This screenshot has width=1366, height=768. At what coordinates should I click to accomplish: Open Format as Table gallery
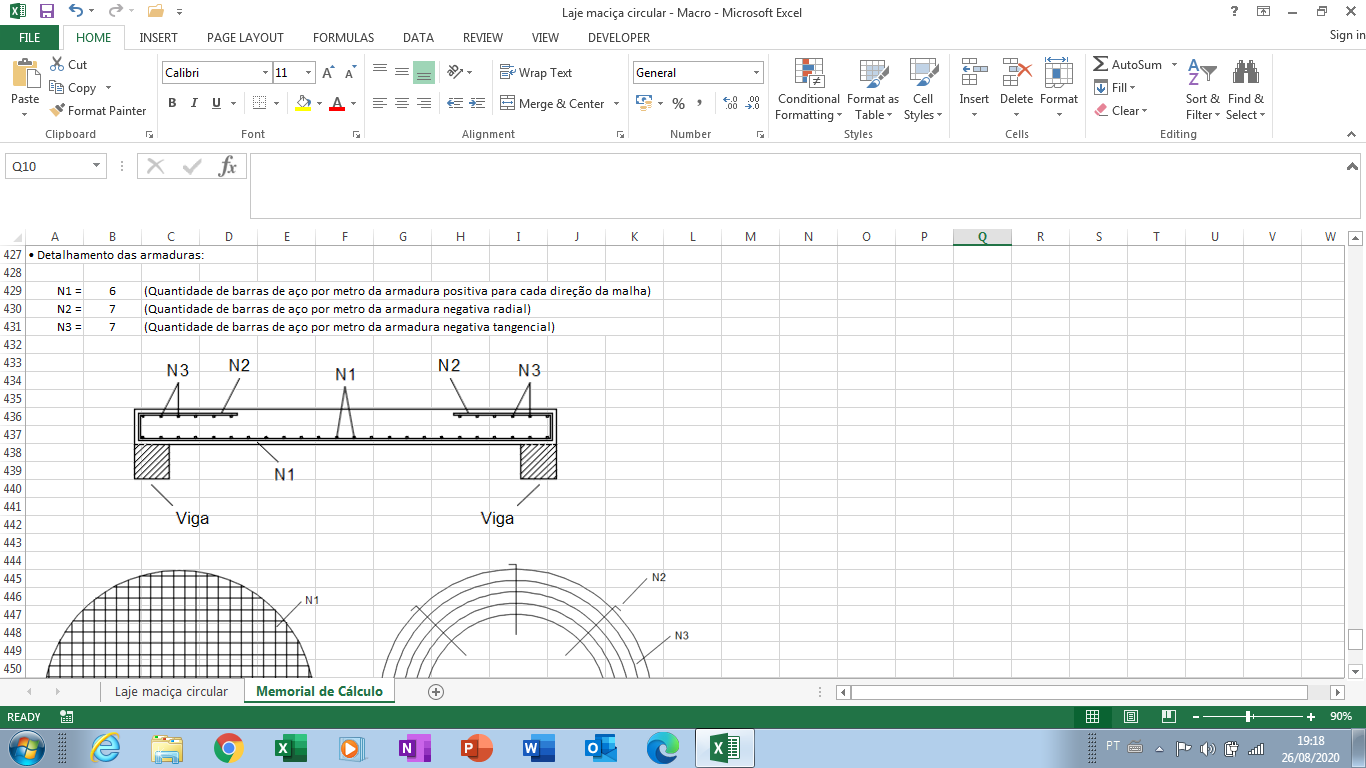[x=873, y=89]
